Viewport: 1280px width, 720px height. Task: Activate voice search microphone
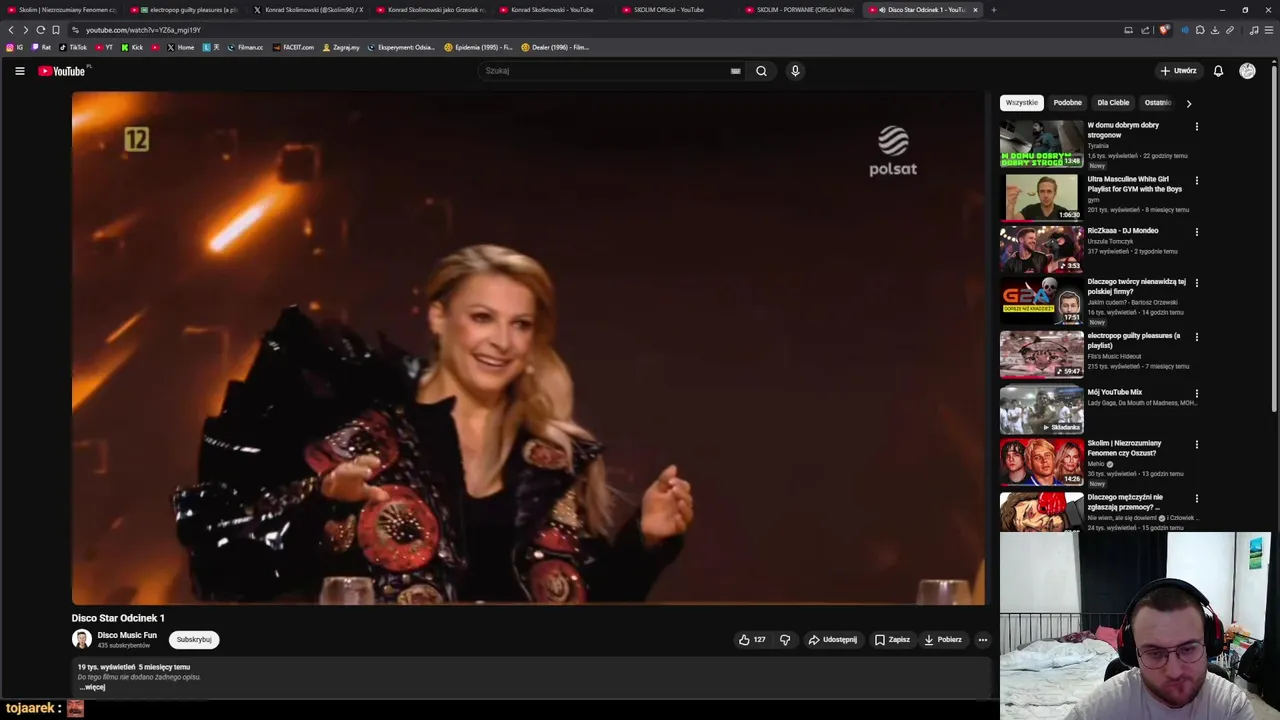point(795,71)
